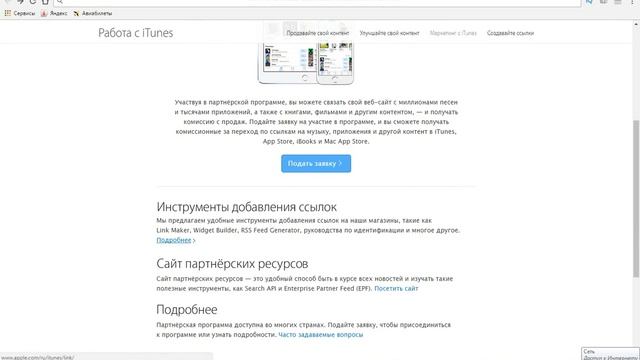
Task: Open the Часто задаваемые вопросы link
Action: [x=321, y=334]
